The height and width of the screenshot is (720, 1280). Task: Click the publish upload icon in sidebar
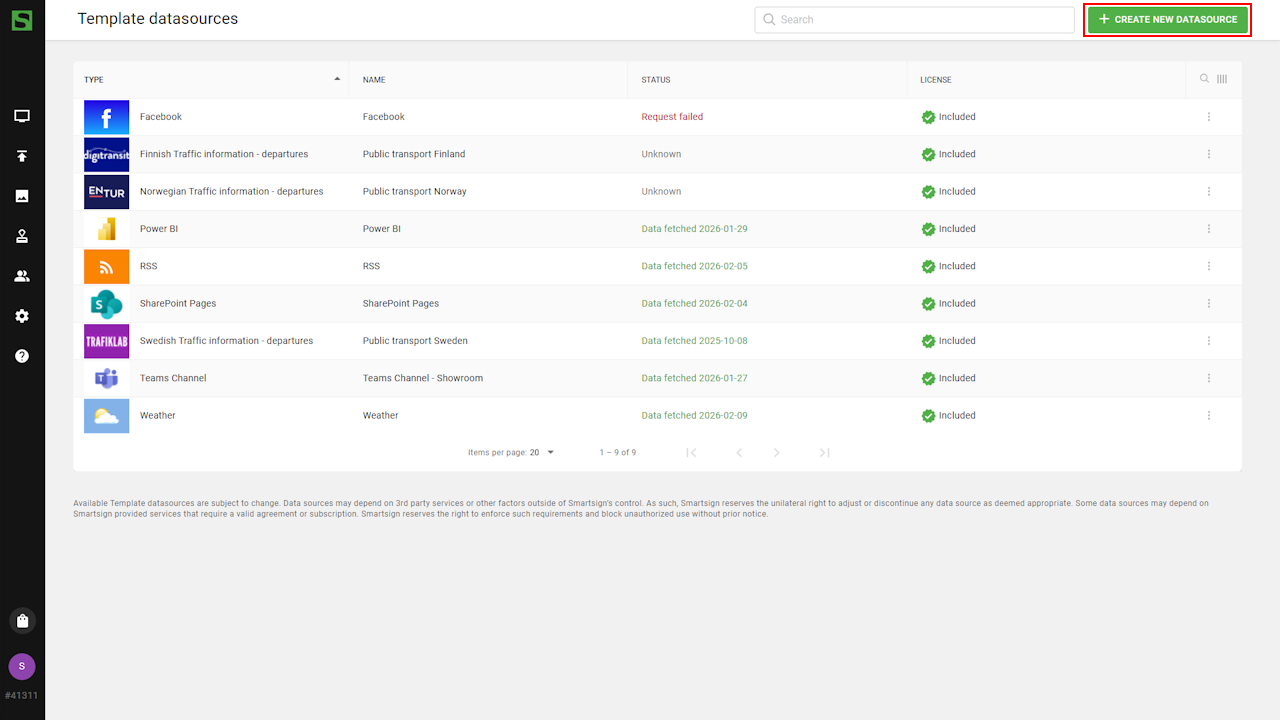(22, 156)
